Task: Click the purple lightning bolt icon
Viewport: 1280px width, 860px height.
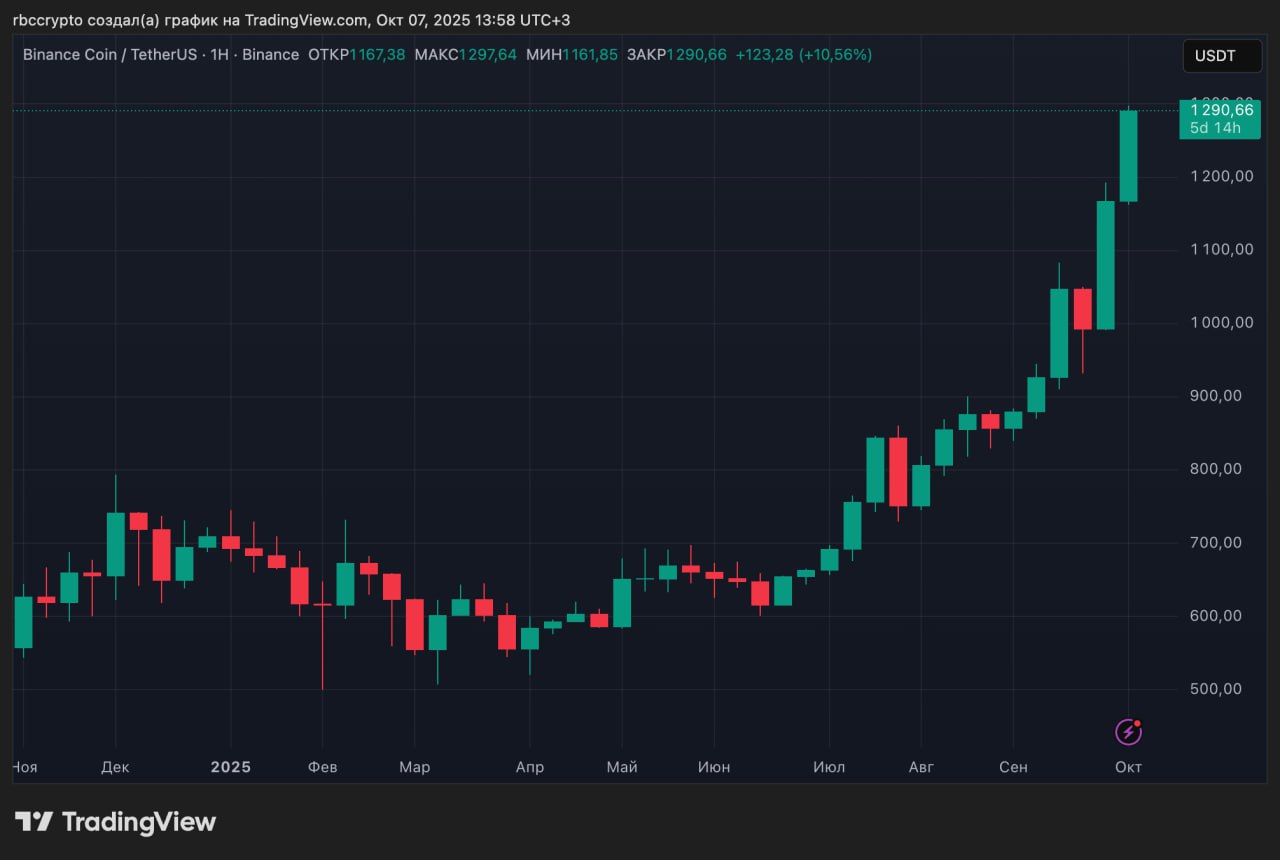Action: tap(1128, 732)
